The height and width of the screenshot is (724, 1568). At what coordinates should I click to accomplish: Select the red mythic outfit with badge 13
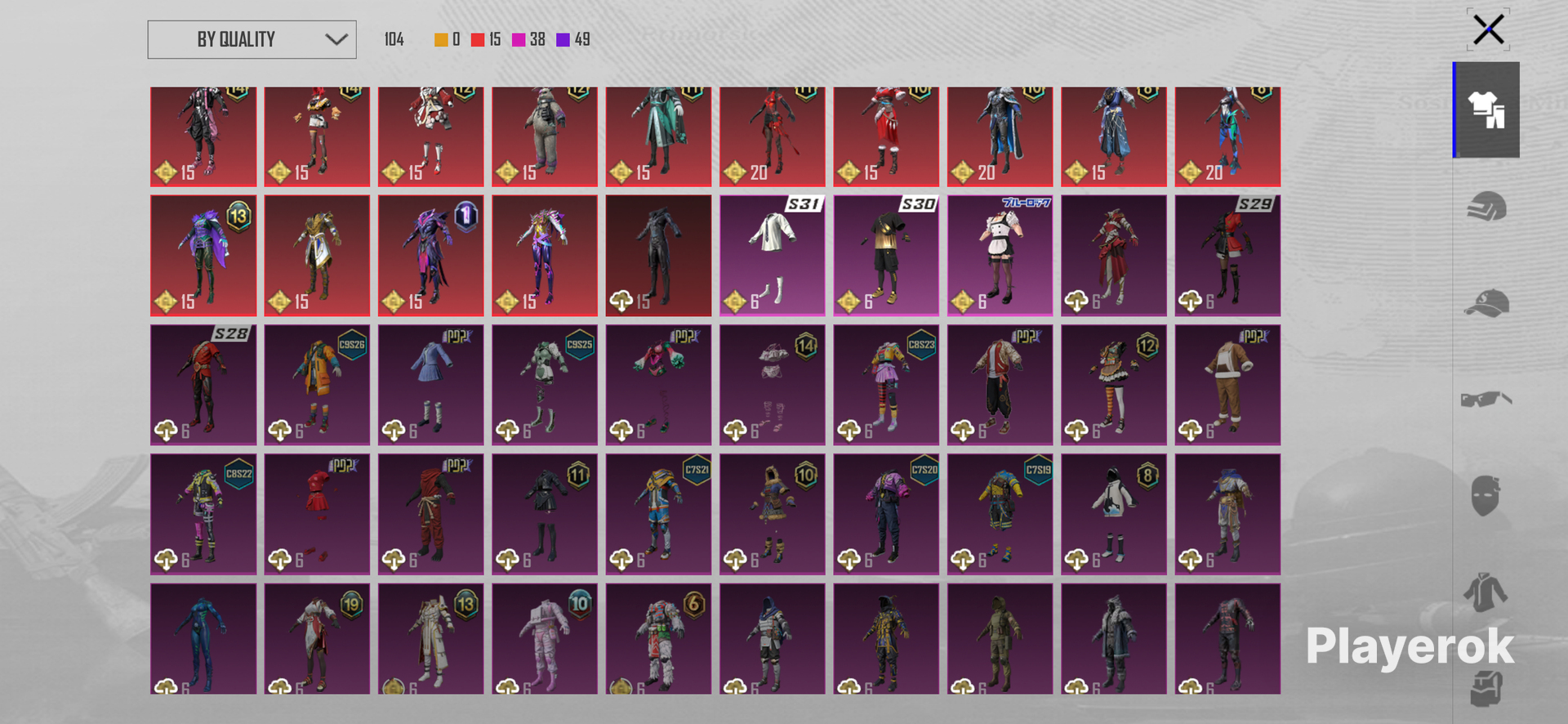pyautogui.click(x=203, y=255)
